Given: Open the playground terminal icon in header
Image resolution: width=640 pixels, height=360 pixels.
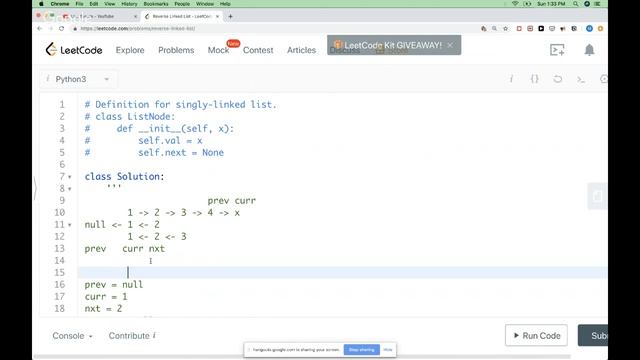Looking at the screenshot, I should [557, 50].
